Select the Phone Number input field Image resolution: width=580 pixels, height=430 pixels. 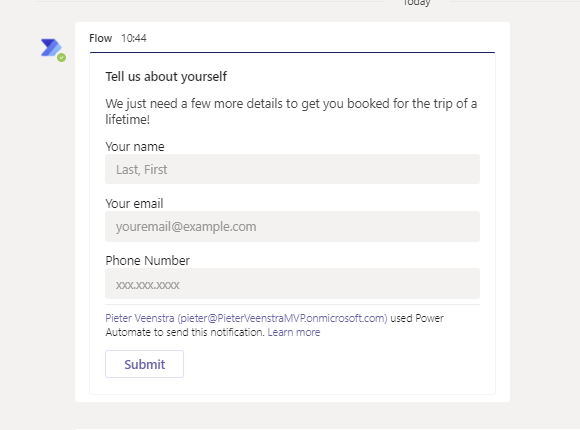click(292, 283)
